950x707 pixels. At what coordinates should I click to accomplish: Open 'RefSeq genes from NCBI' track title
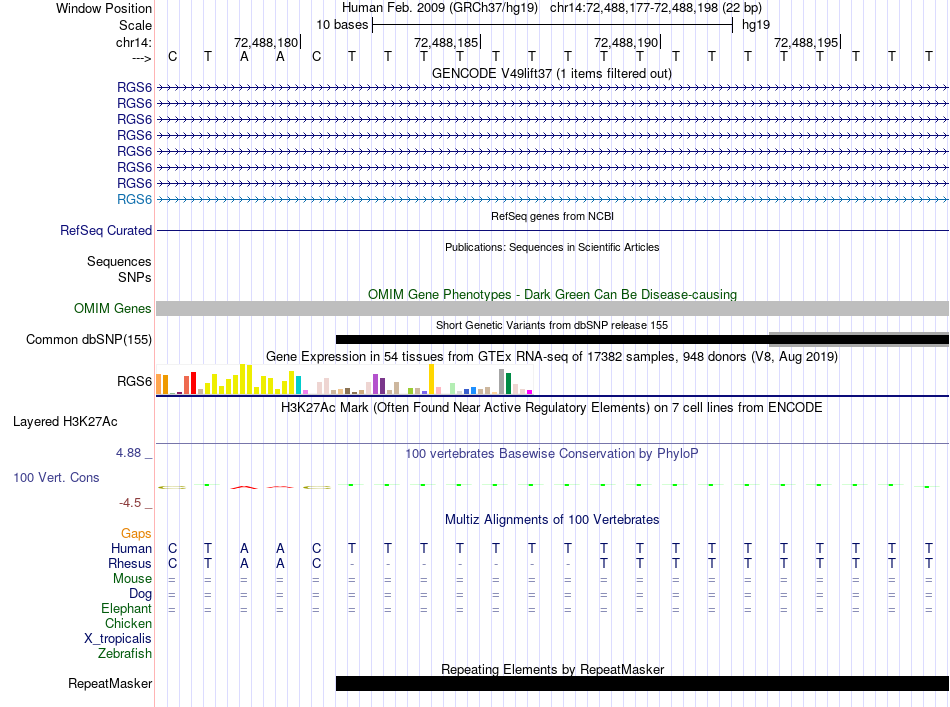click(x=552, y=216)
